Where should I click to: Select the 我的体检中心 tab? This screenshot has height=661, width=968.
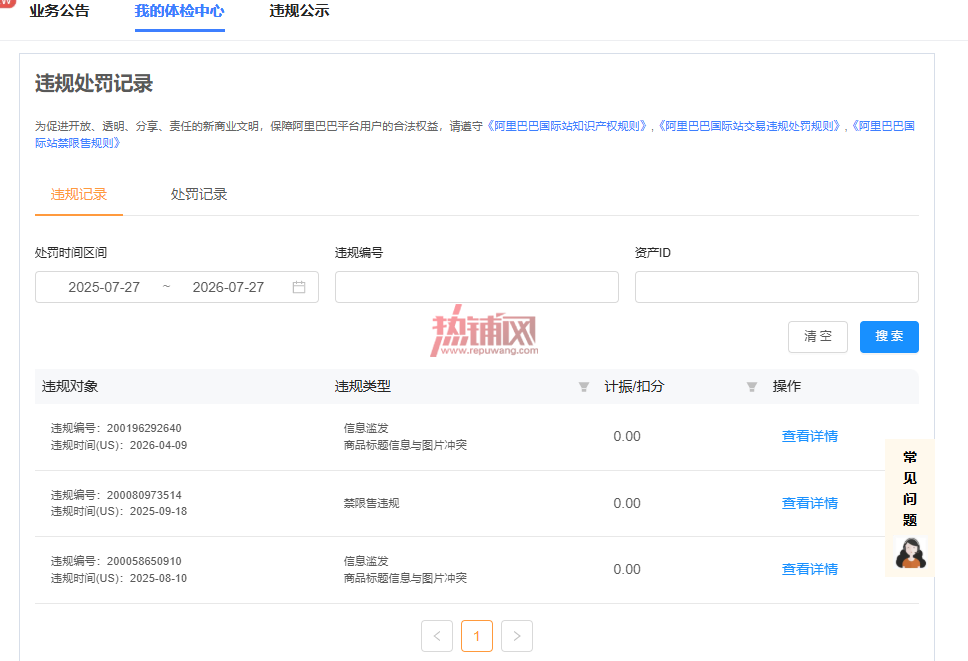pos(180,11)
